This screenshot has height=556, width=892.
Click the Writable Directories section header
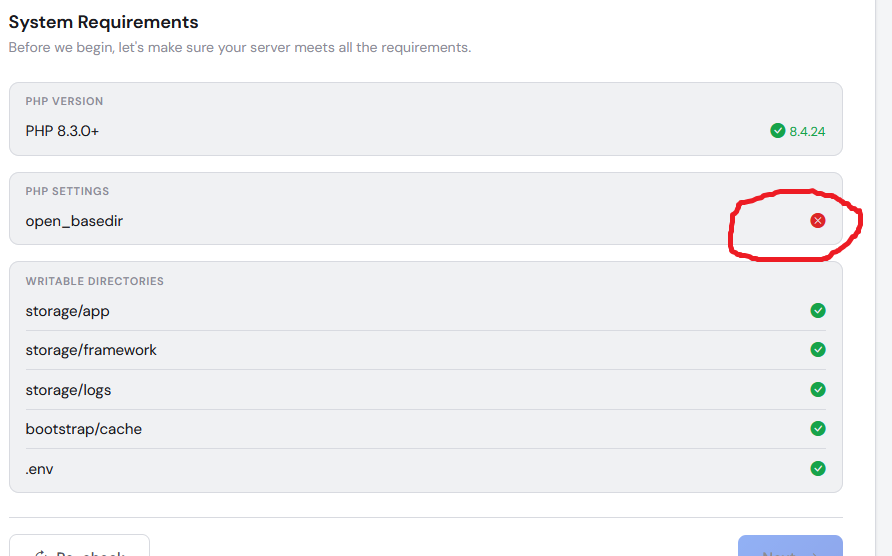(94, 281)
